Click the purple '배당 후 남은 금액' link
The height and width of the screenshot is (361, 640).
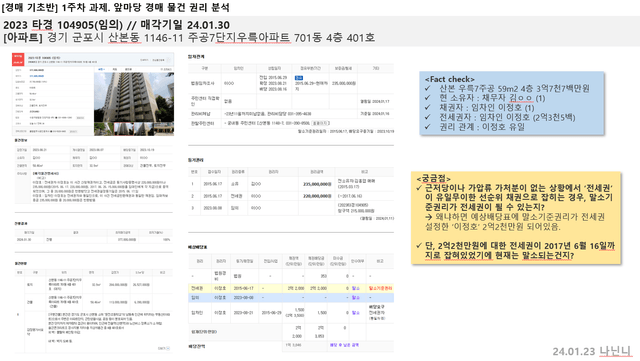344,345
